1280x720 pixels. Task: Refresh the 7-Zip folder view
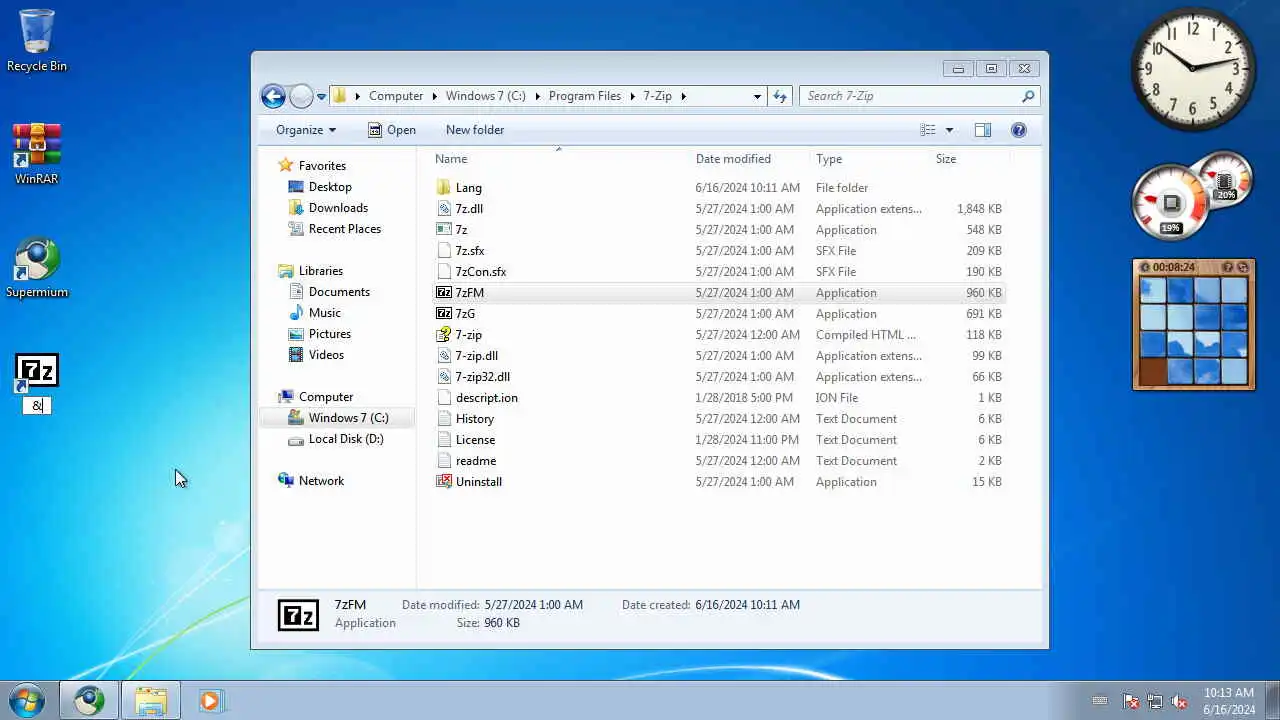tap(780, 96)
